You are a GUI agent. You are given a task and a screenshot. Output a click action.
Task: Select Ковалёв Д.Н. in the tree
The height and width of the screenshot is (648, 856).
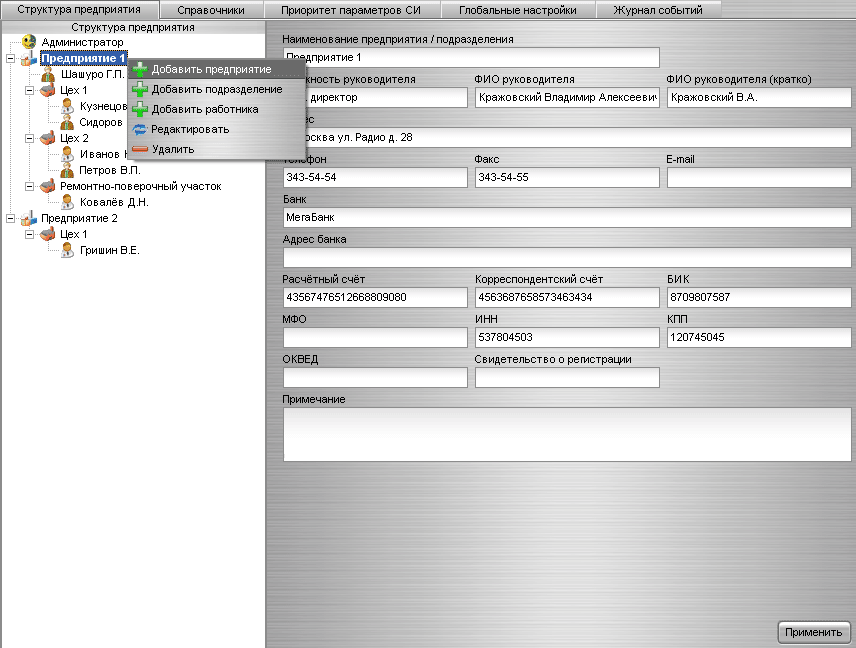click(114, 202)
